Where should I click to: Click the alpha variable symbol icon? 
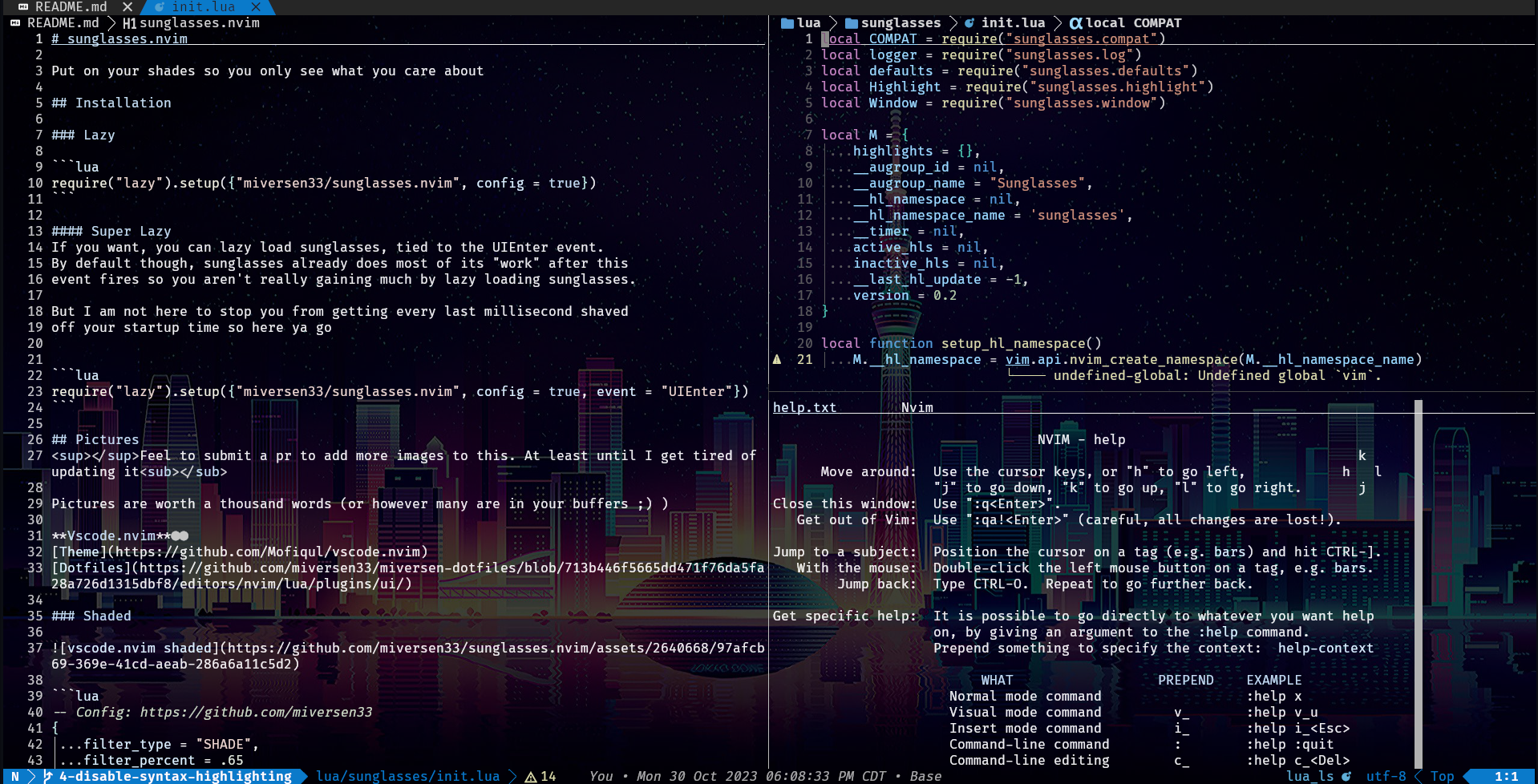pyautogui.click(x=1075, y=22)
